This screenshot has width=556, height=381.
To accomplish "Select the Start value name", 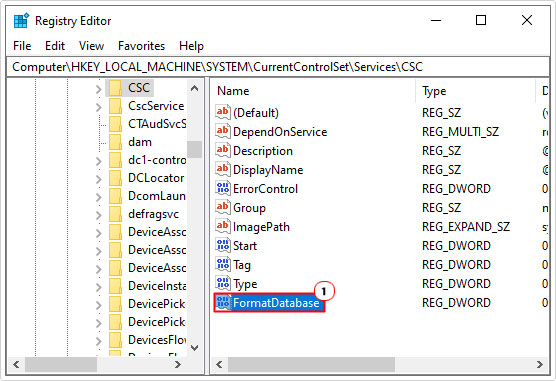I will tap(245, 246).
